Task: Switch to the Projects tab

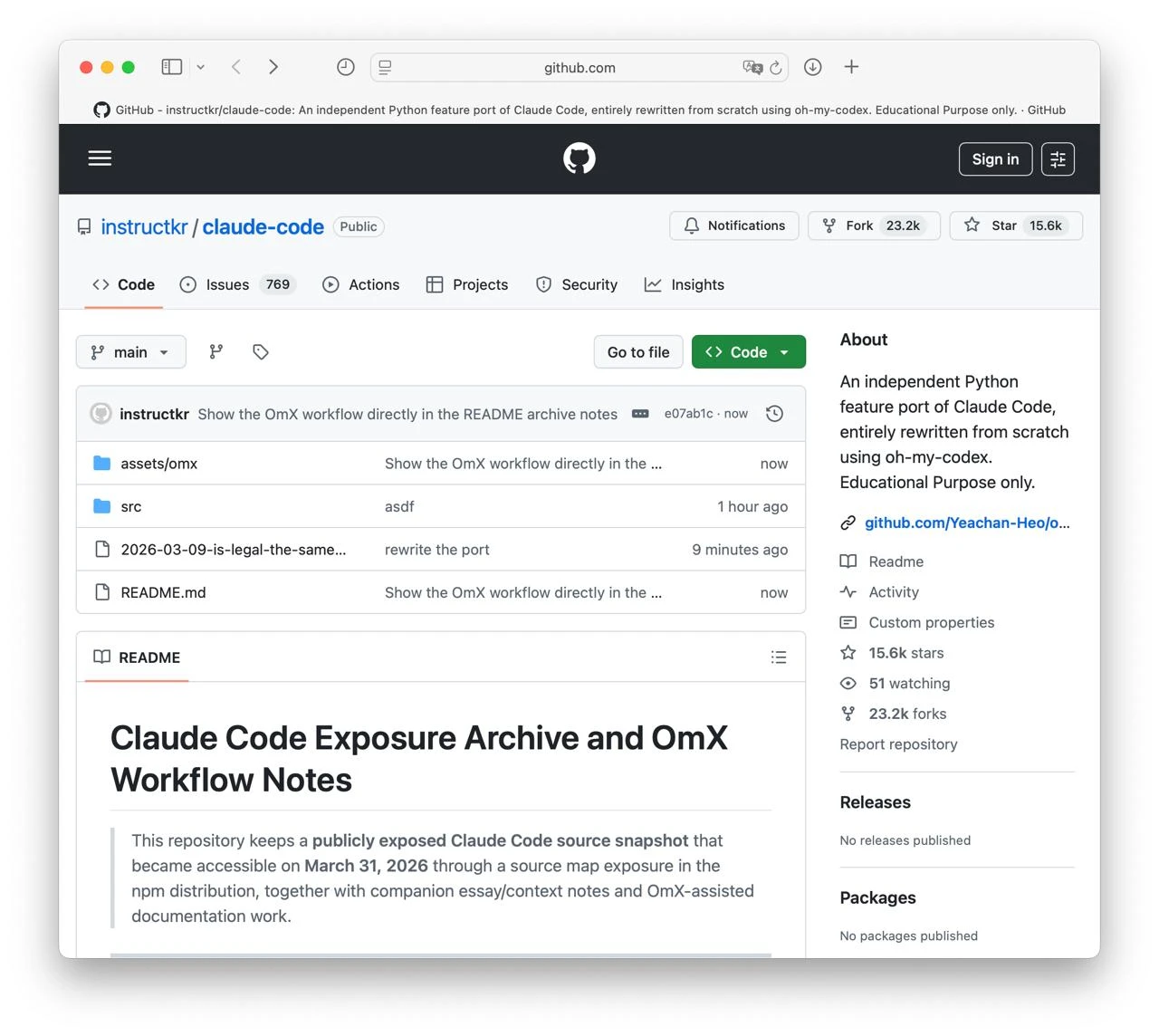Action: point(467,284)
